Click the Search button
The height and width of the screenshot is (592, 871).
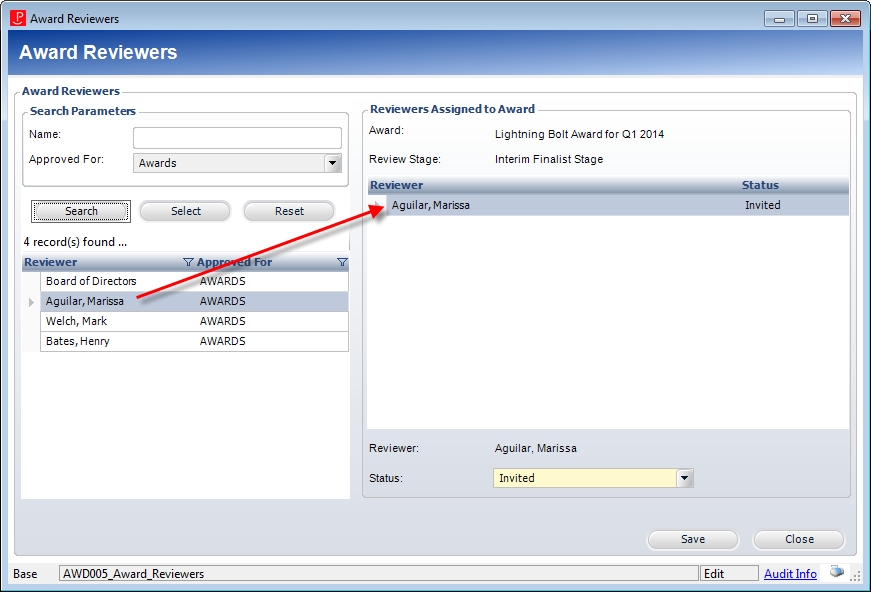(x=81, y=212)
